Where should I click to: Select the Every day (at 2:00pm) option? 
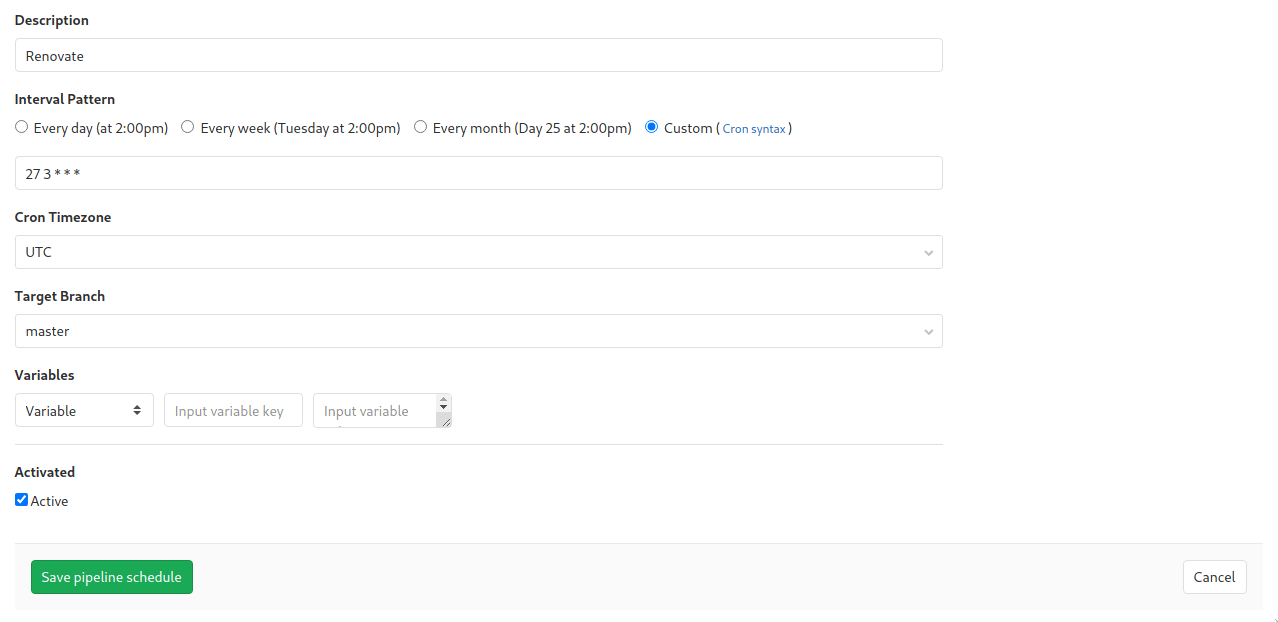[x=22, y=127]
